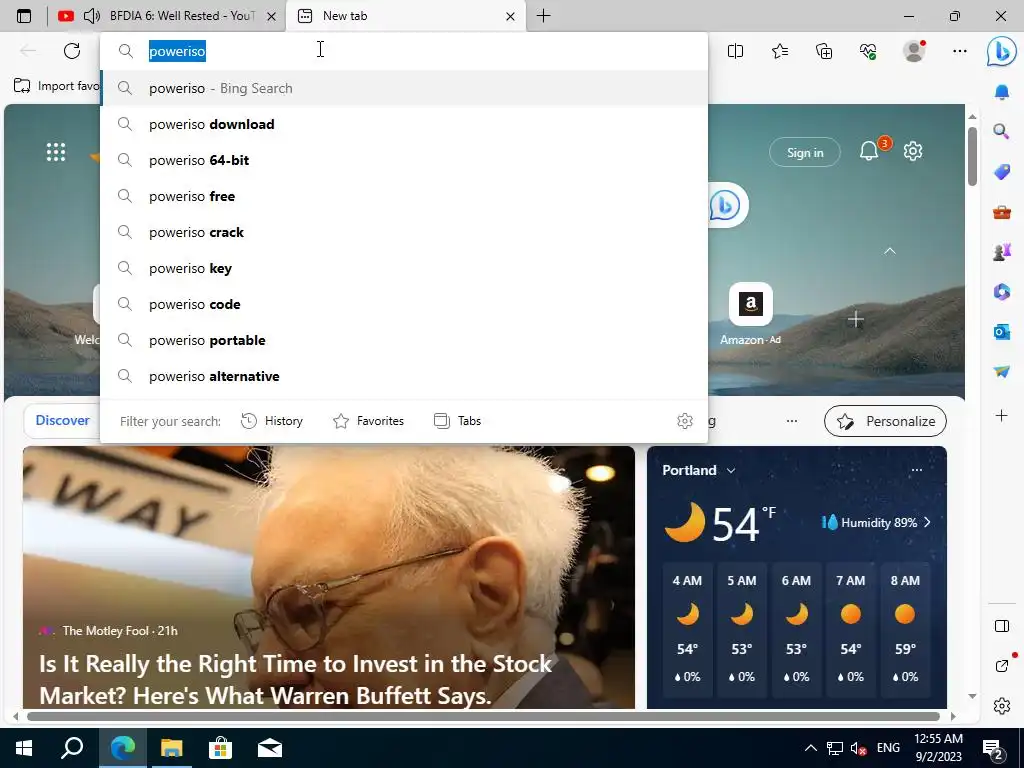Open Import favorites bookmark item
Image resolution: width=1024 pixels, height=768 pixels.
56,86
